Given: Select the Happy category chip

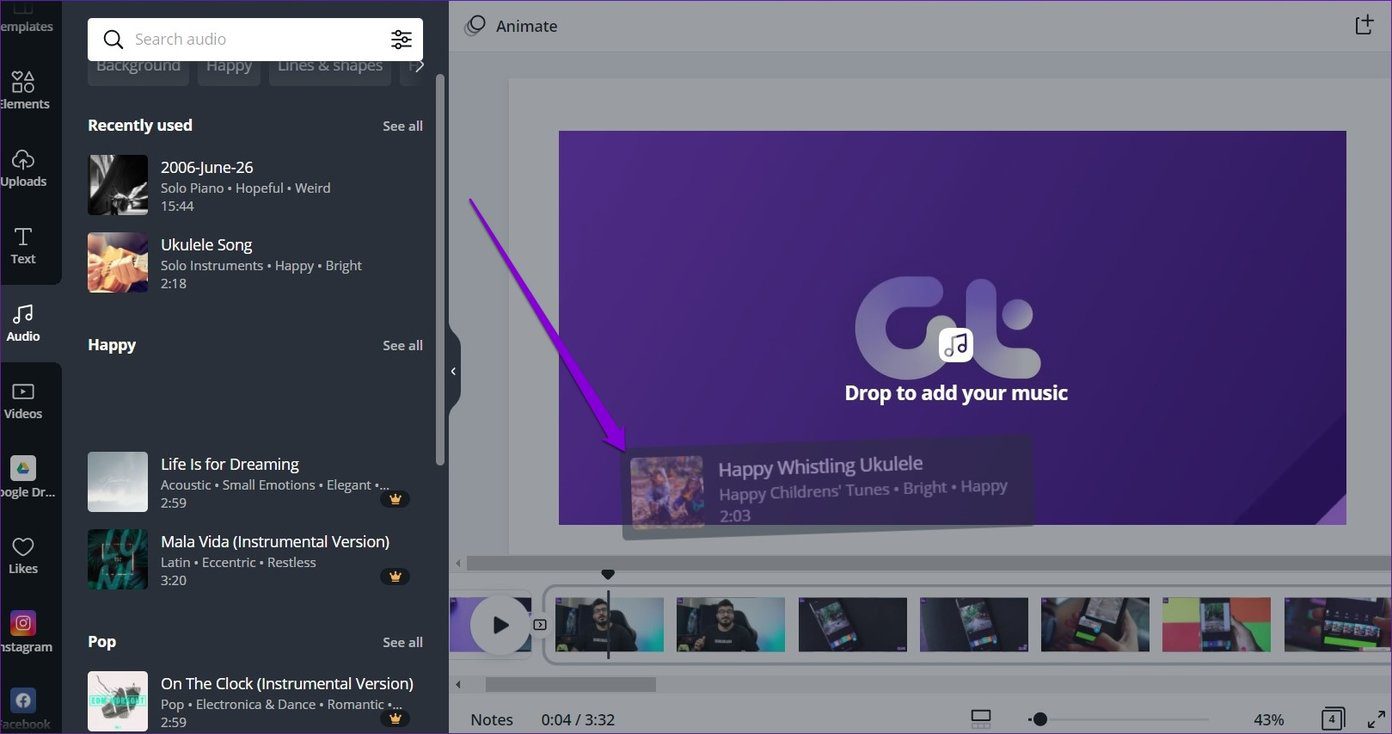Looking at the screenshot, I should pos(229,66).
